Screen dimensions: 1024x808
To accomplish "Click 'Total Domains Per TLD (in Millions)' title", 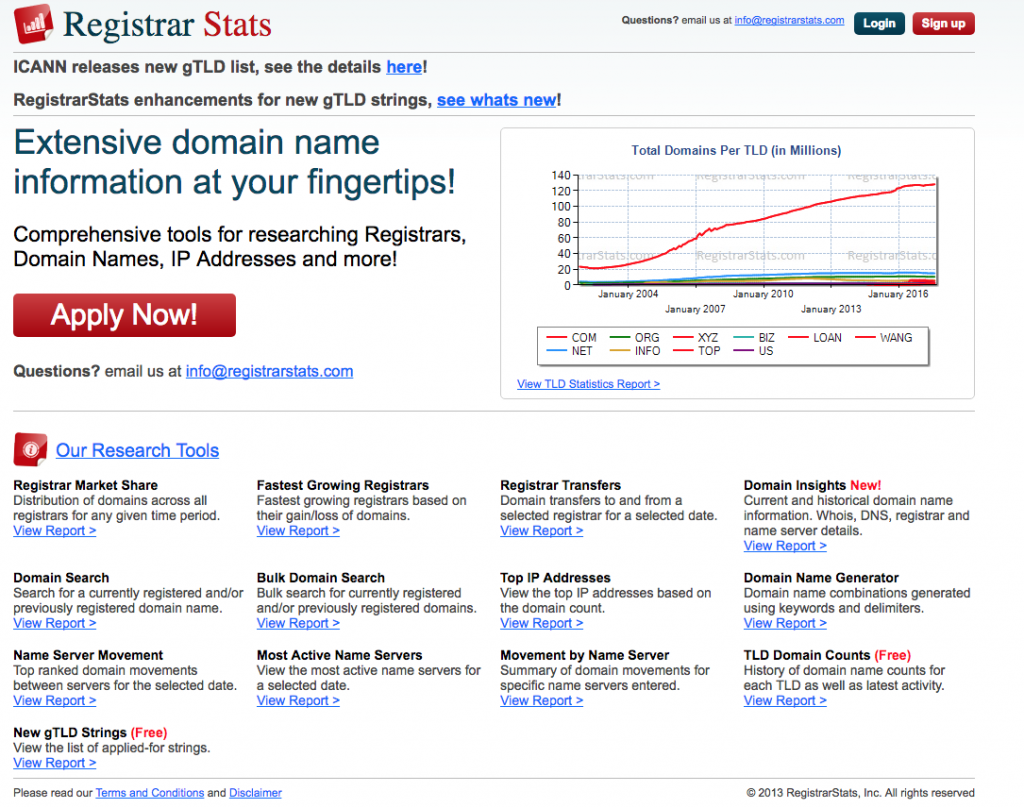I will point(736,150).
